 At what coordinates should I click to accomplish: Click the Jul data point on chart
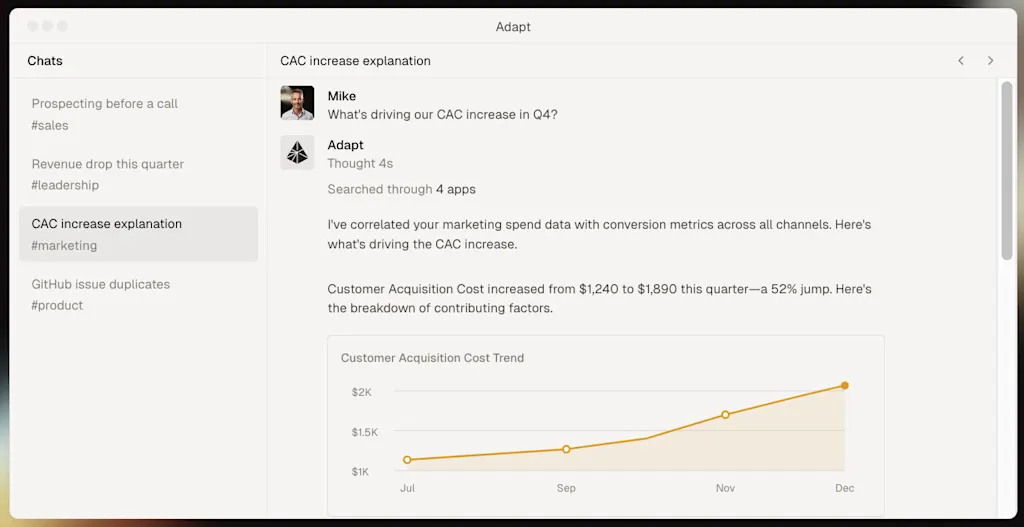(407, 460)
